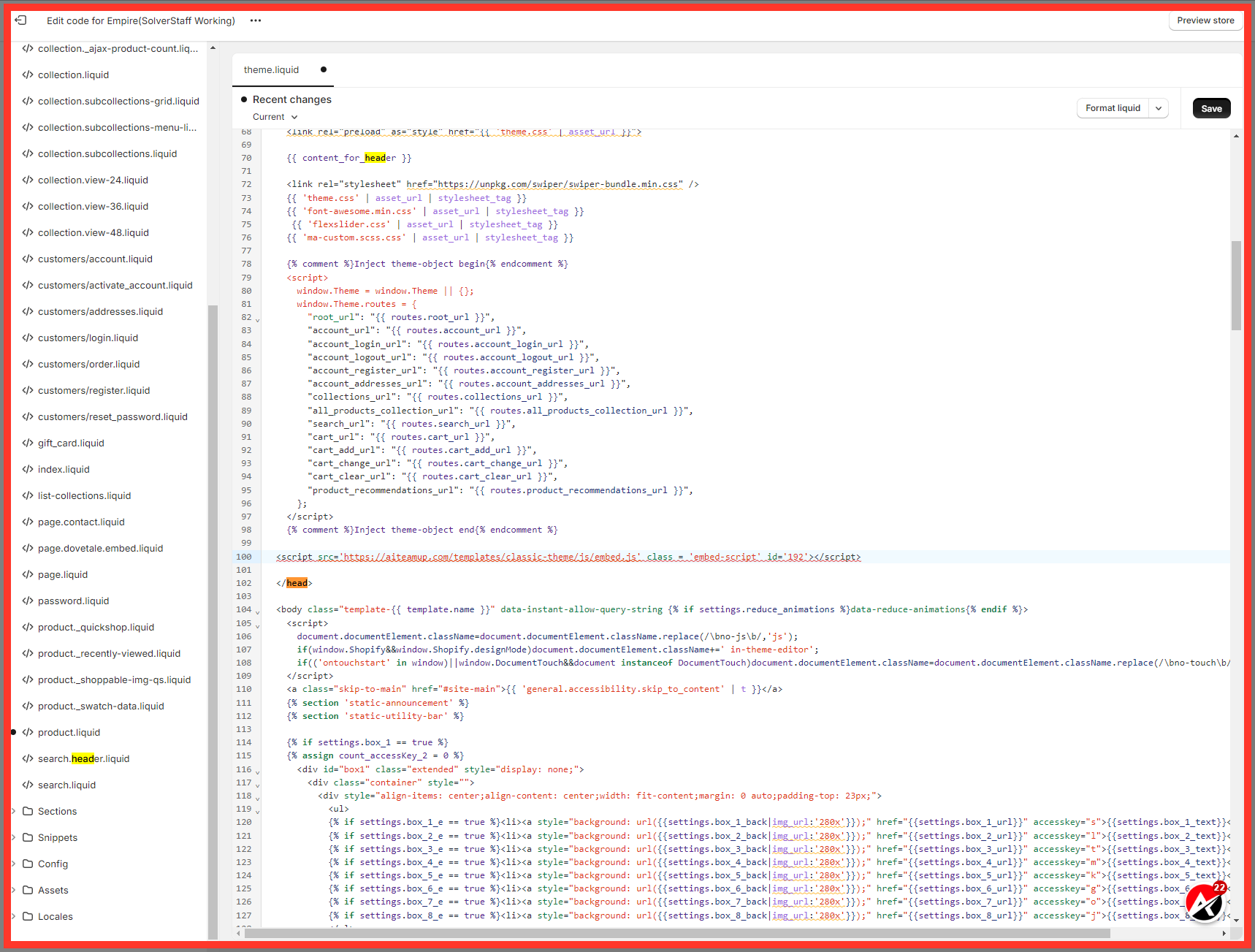Click the horizontal scrollbar of the editor

click(x=676, y=933)
